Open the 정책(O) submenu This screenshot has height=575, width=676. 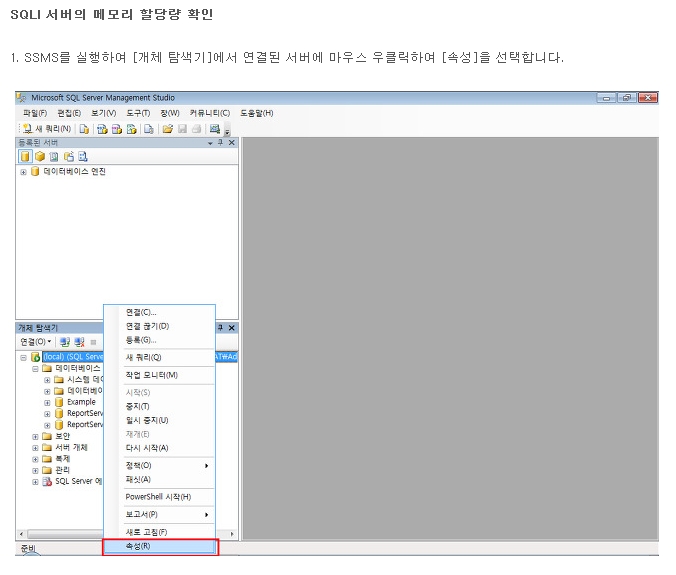click(x=159, y=466)
